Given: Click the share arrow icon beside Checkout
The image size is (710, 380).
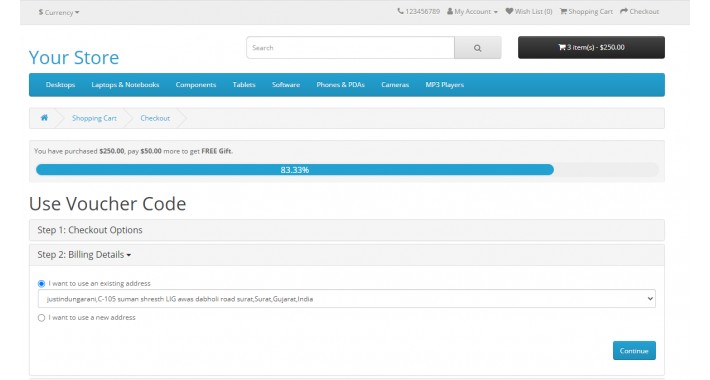Looking at the screenshot, I should (x=624, y=11).
